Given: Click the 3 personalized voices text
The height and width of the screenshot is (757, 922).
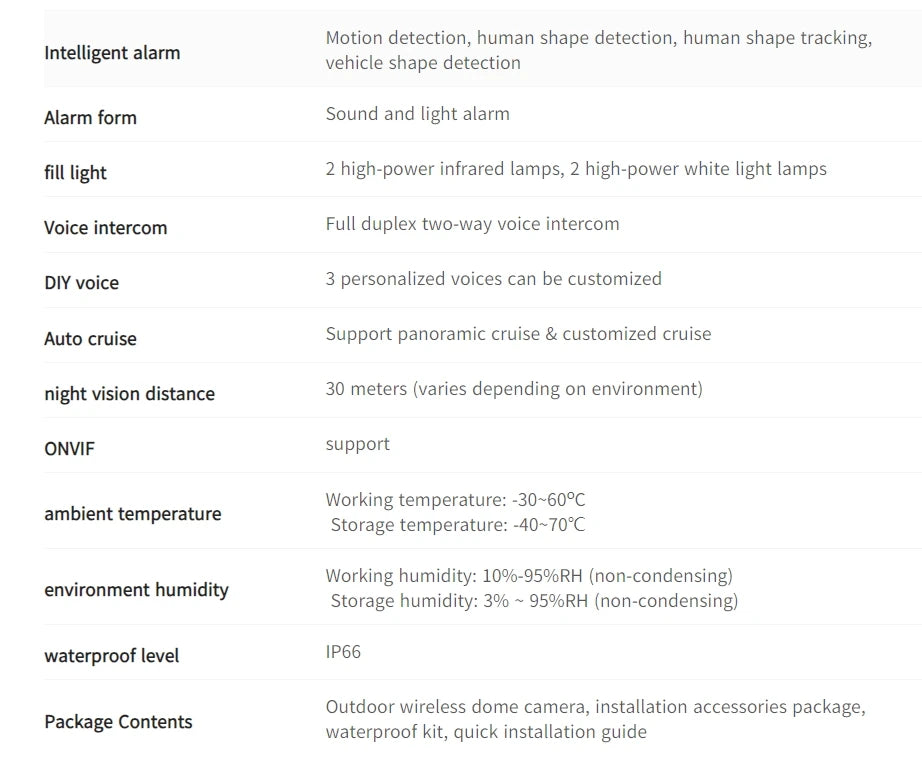Looking at the screenshot, I should 493,279.
